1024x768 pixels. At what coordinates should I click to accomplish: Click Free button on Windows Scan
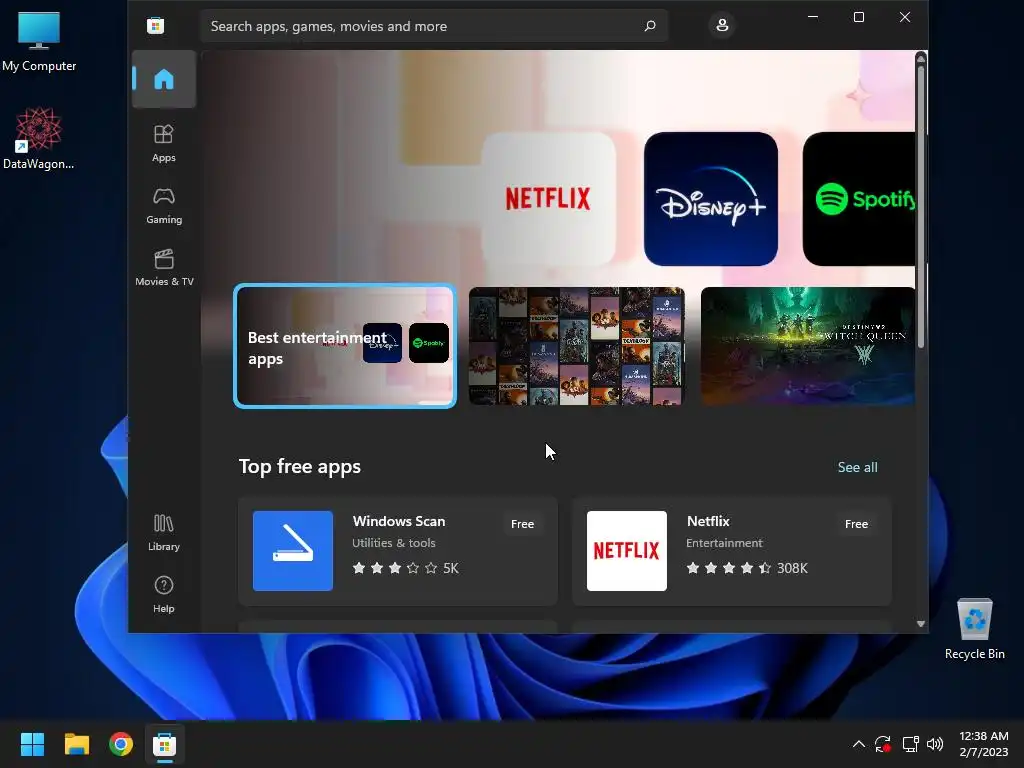(522, 524)
